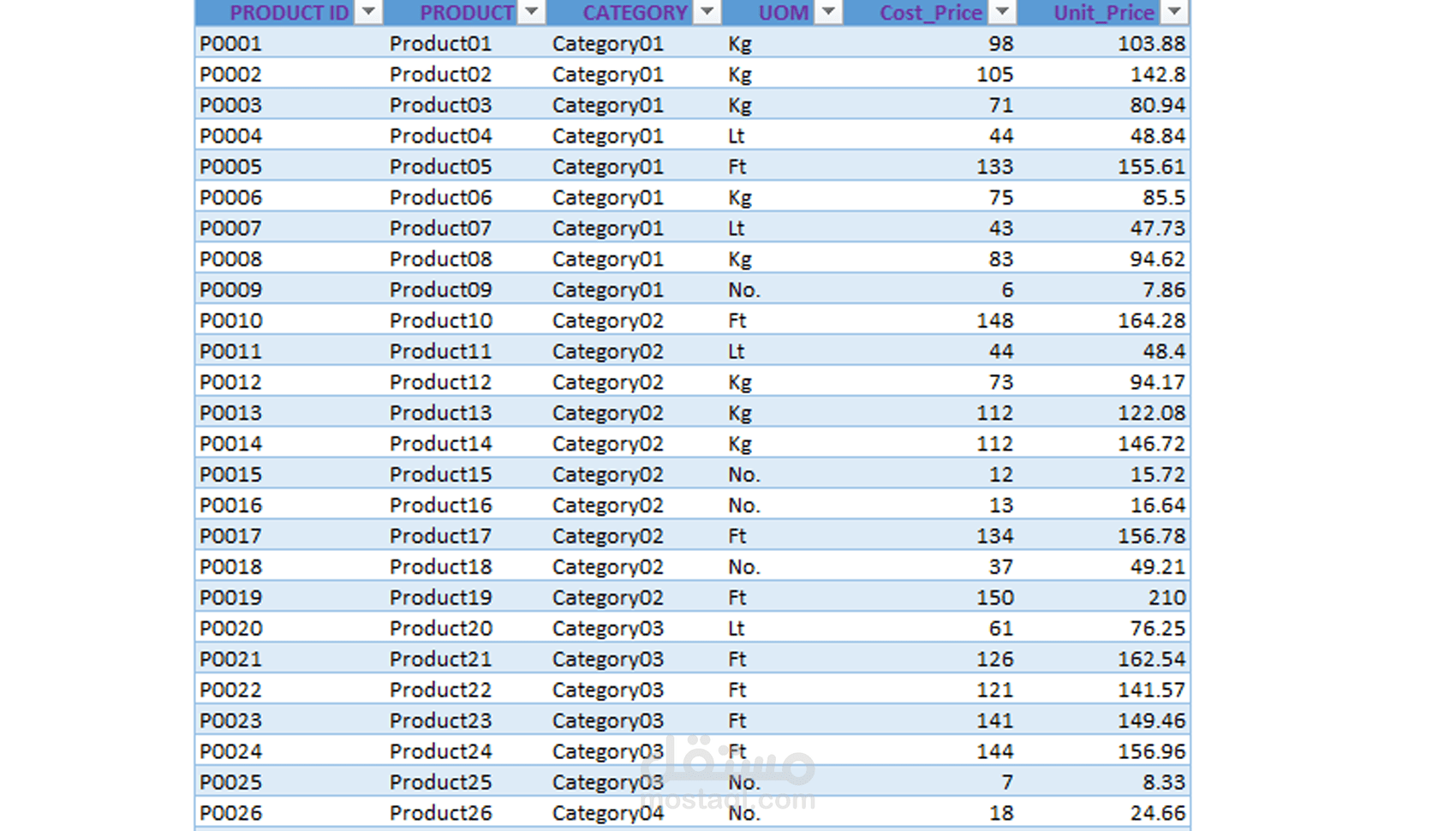Open the UOM filter dropdown
This screenshot has height=831, width=1456.
828,12
